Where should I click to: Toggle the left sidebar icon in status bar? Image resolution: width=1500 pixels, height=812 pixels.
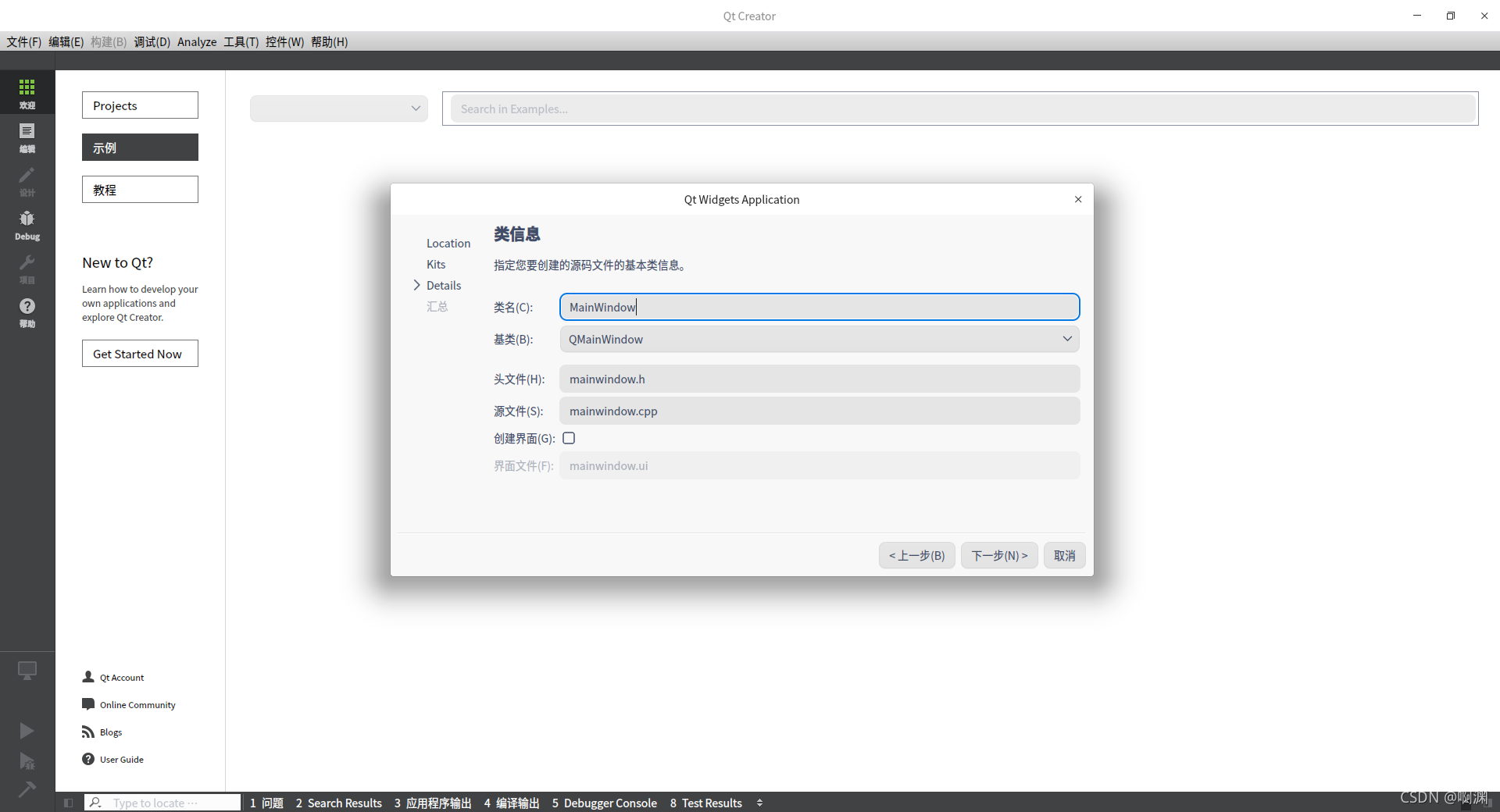click(69, 803)
